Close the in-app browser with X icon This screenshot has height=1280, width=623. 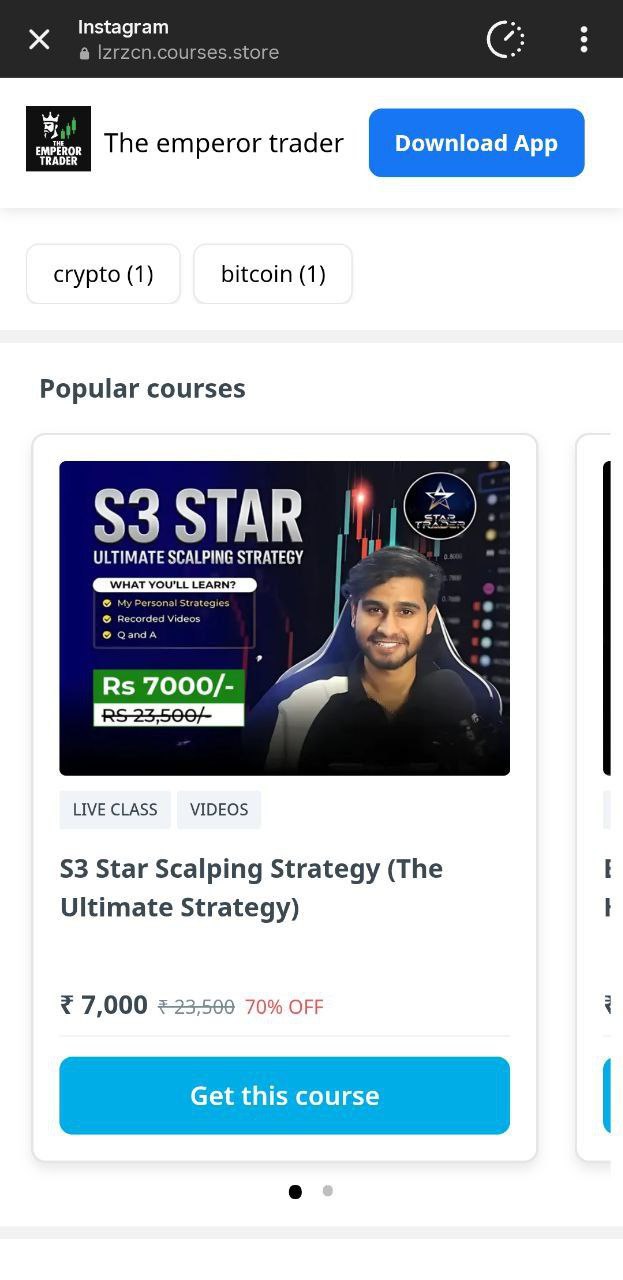point(39,39)
